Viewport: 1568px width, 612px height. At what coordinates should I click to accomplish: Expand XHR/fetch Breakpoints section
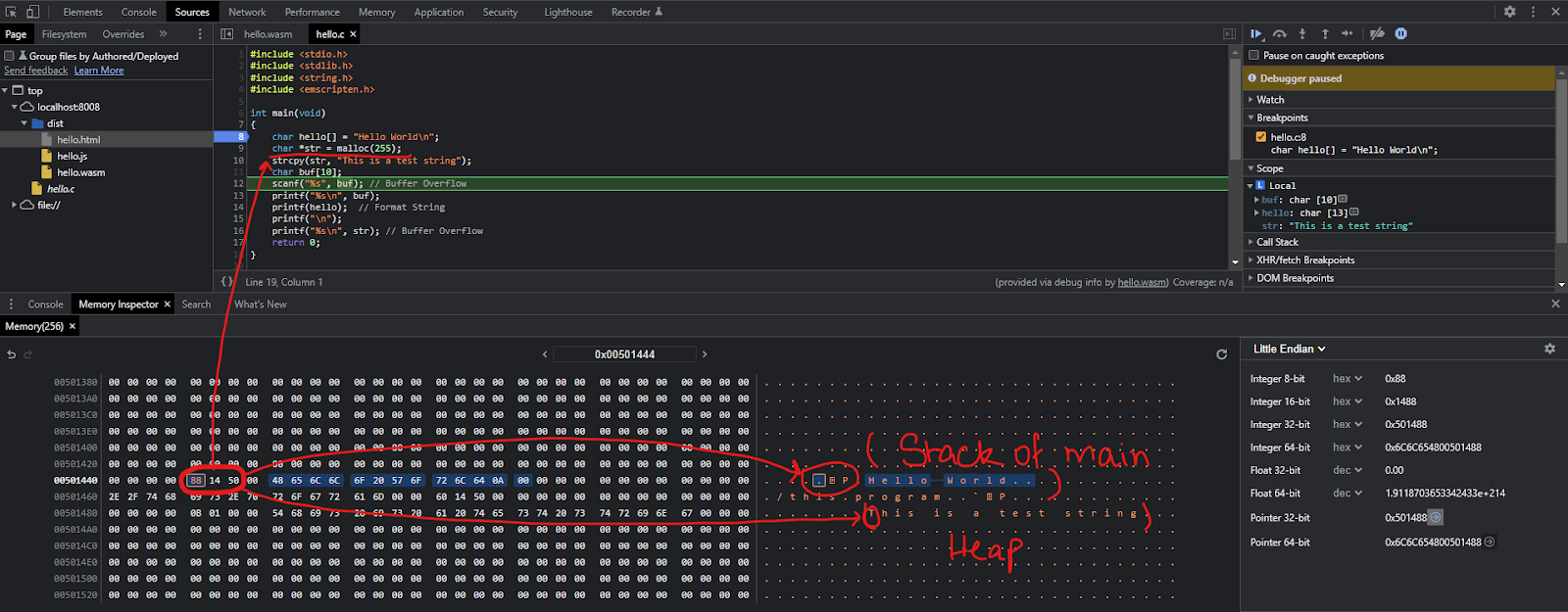[1399, 260]
